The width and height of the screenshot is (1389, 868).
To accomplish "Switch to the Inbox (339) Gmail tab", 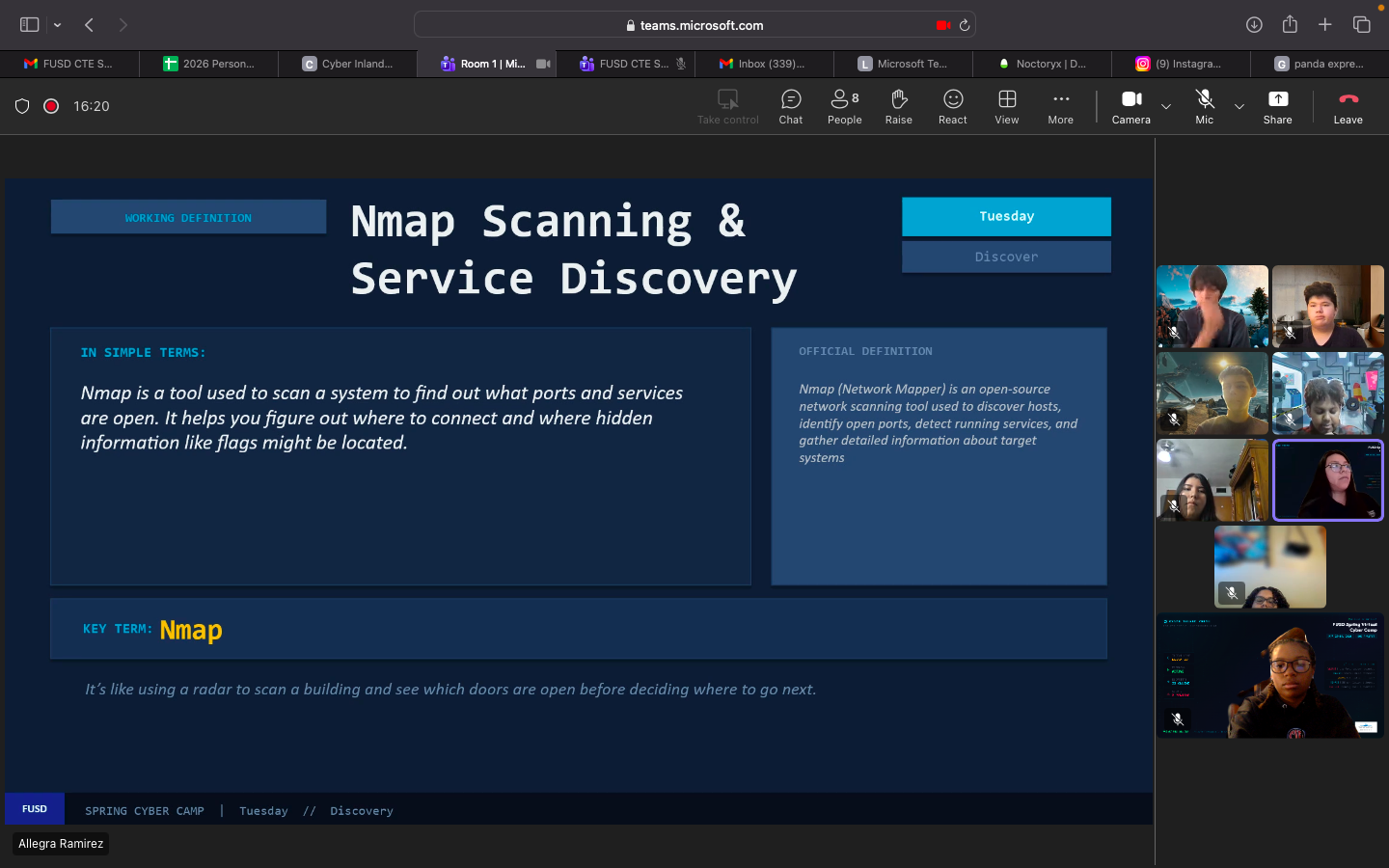I will 762,64.
